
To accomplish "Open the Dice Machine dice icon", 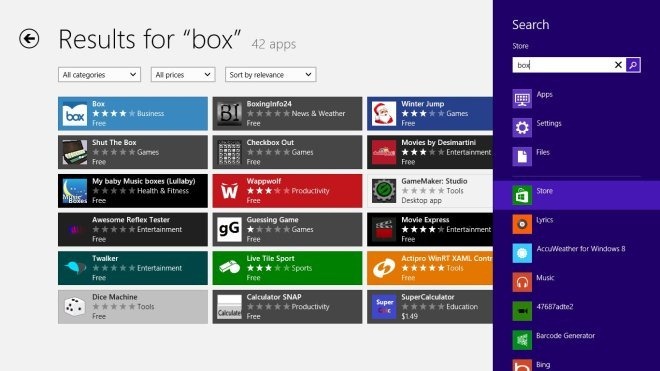I will (x=75, y=307).
